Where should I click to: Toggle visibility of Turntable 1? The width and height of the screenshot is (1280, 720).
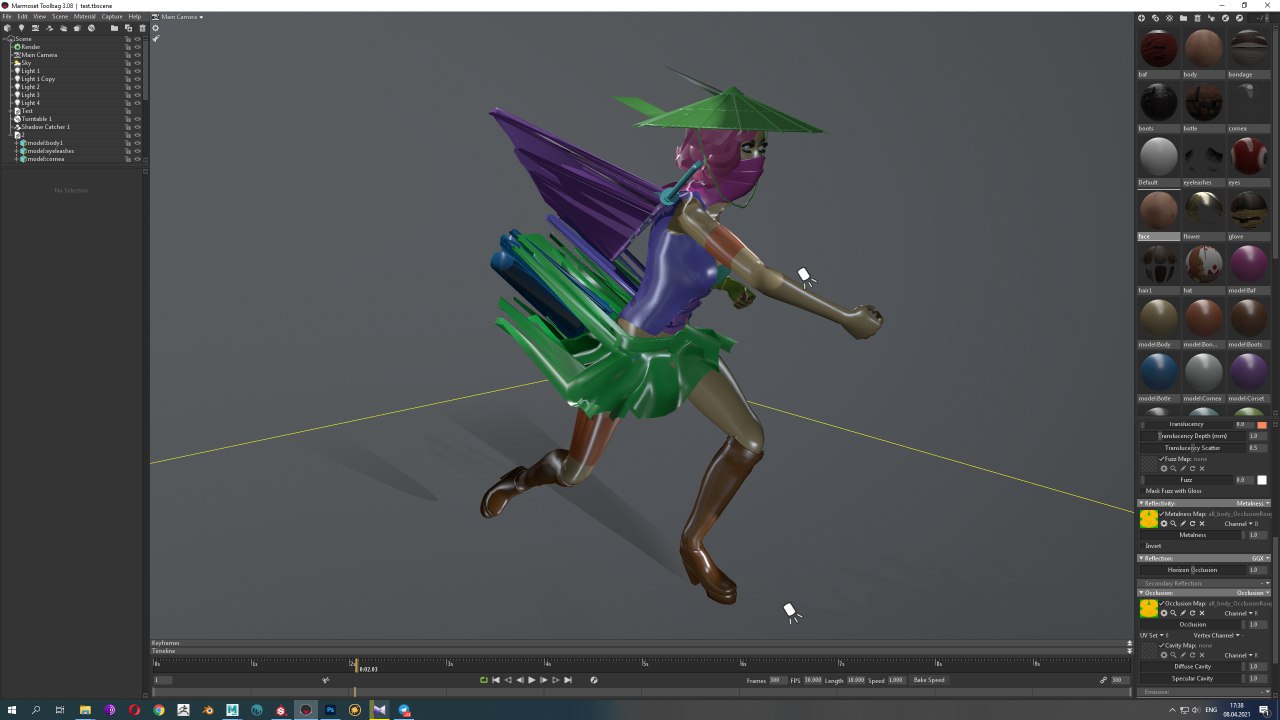(137, 119)
